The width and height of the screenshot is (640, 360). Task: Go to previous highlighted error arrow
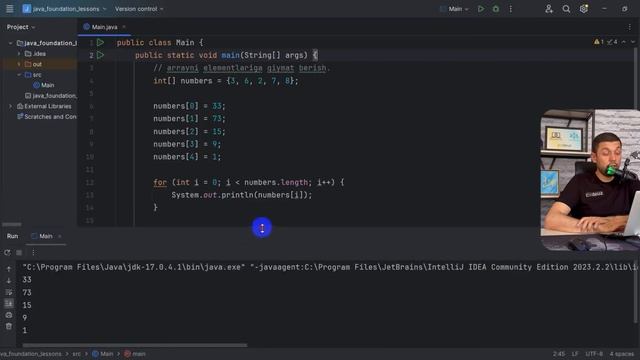[x=624, y=42]
